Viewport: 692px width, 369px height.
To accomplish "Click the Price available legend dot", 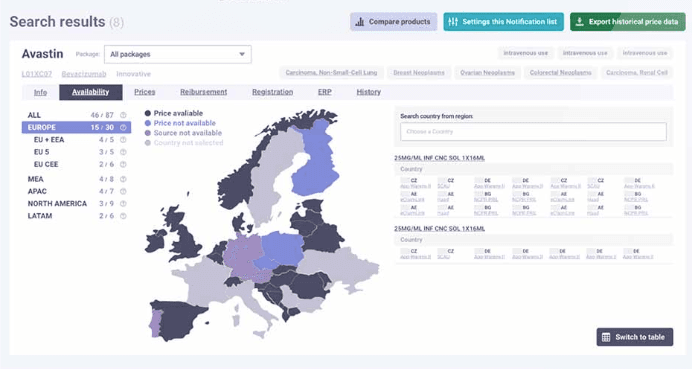I will coord(148,113).
